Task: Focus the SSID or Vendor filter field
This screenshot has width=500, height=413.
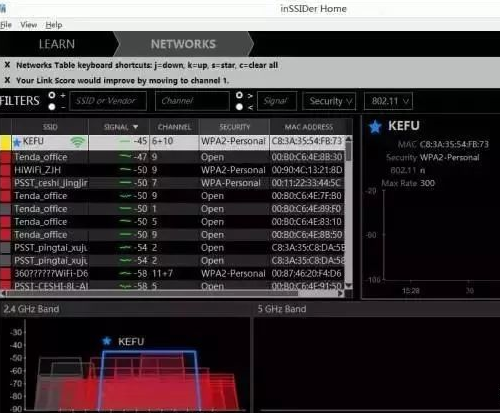Action: tap(108, 101)
